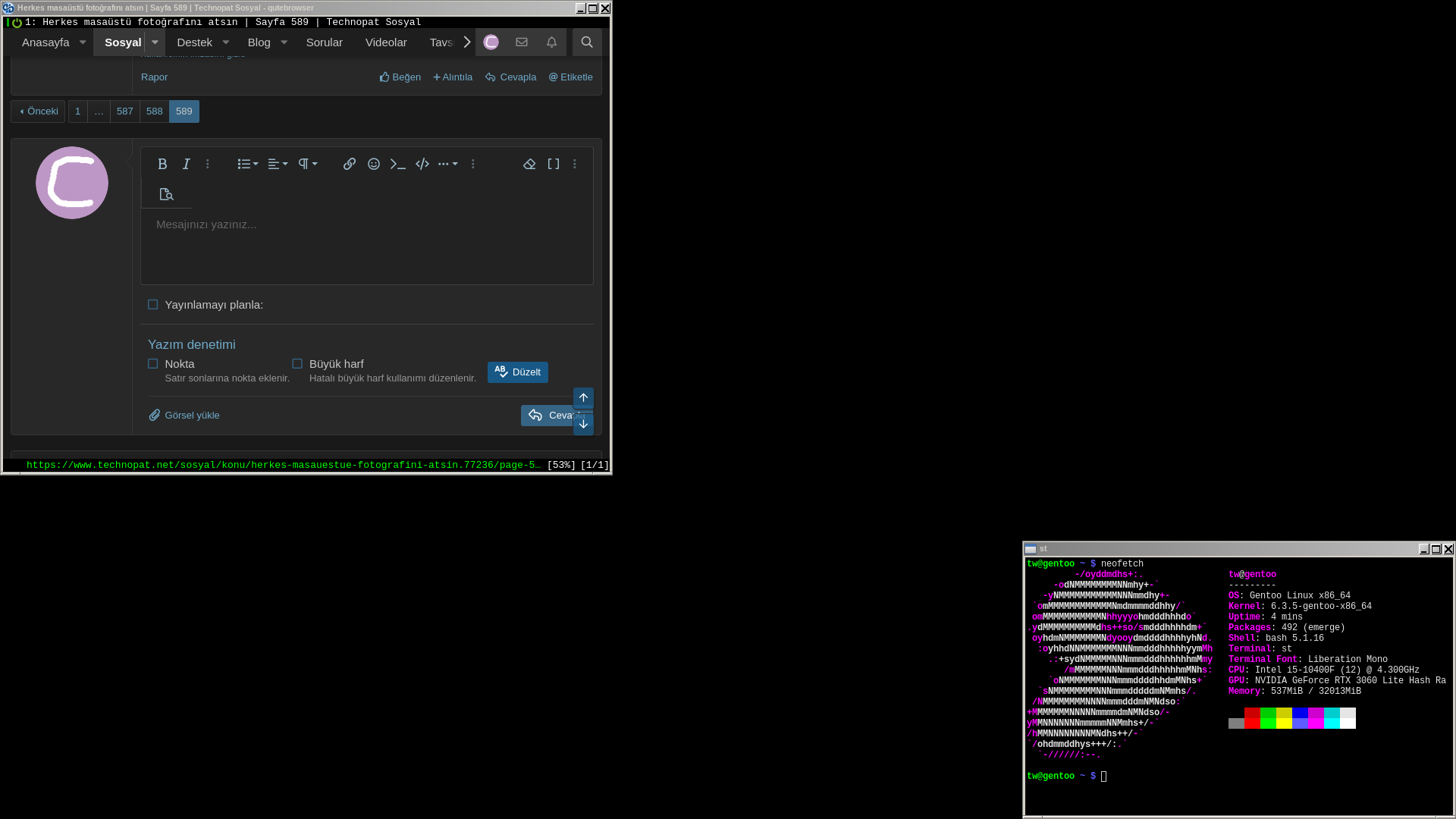
Task: Open the smiley emoji picker
Action: click(x=374, y=164)
